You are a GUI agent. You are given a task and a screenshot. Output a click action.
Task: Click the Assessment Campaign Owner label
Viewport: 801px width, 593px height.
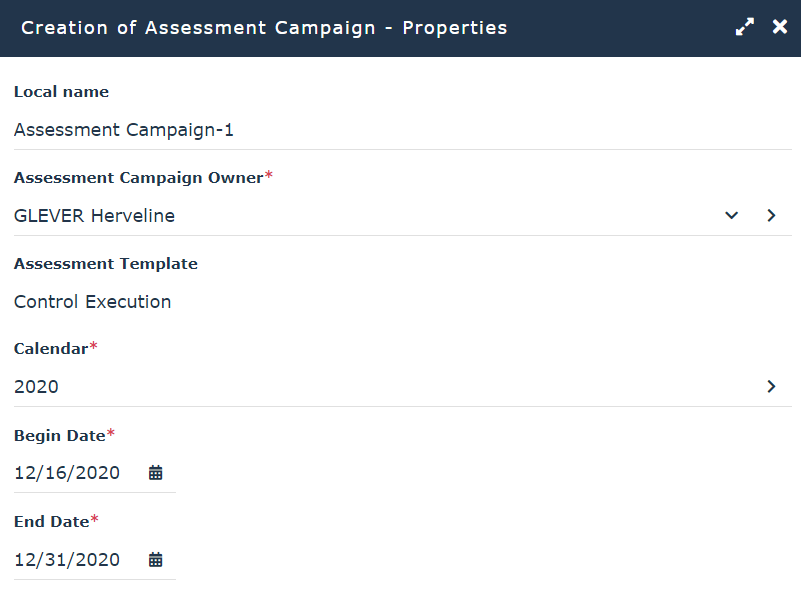(138, 178)
